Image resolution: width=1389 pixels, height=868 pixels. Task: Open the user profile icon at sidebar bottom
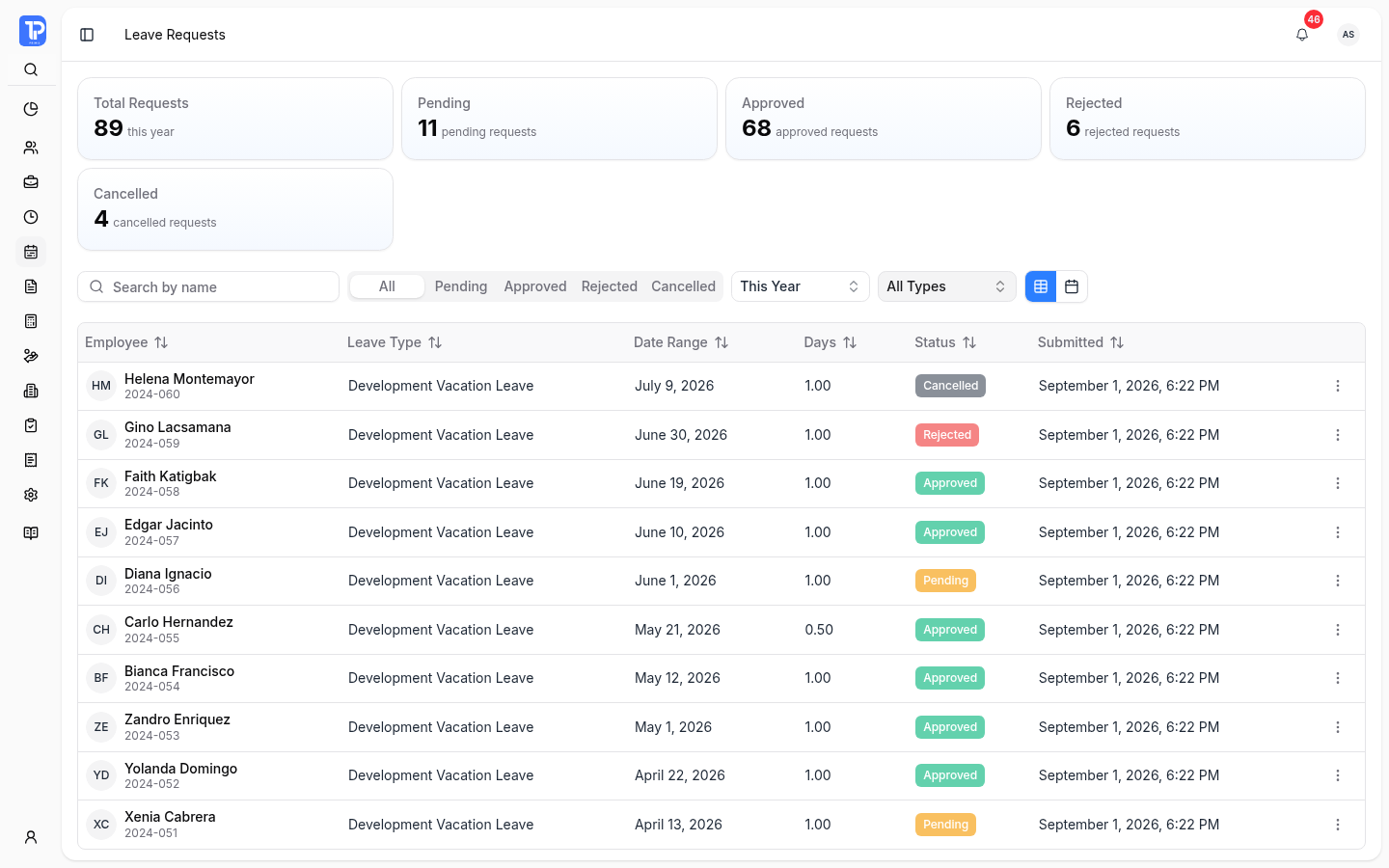pyautogui.click(x=31, y=837)
